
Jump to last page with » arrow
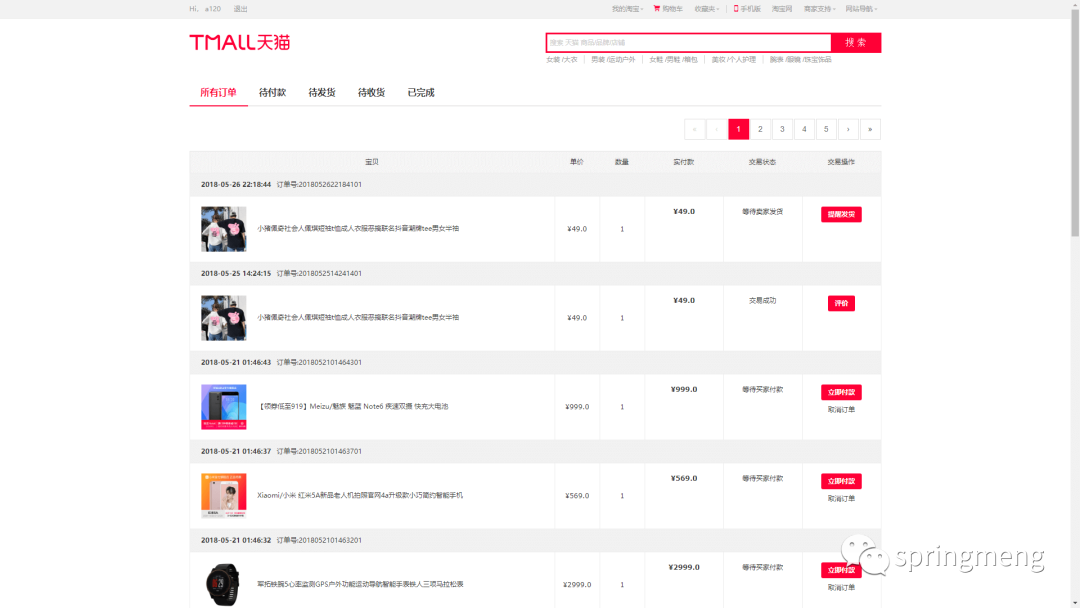coord(871,129)
